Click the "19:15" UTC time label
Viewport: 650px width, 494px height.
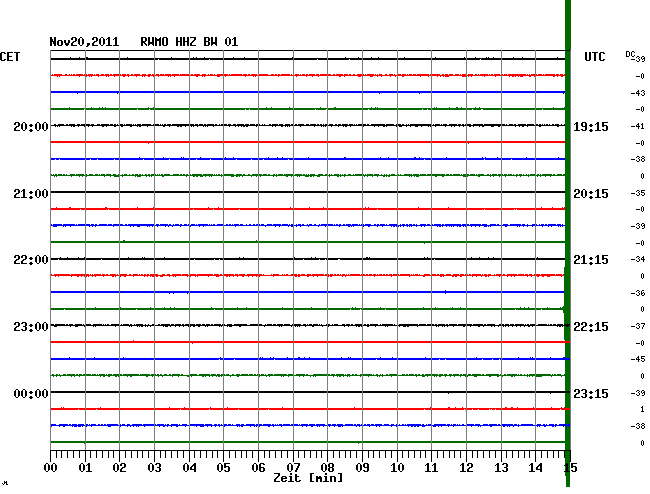tap(591, 127)
